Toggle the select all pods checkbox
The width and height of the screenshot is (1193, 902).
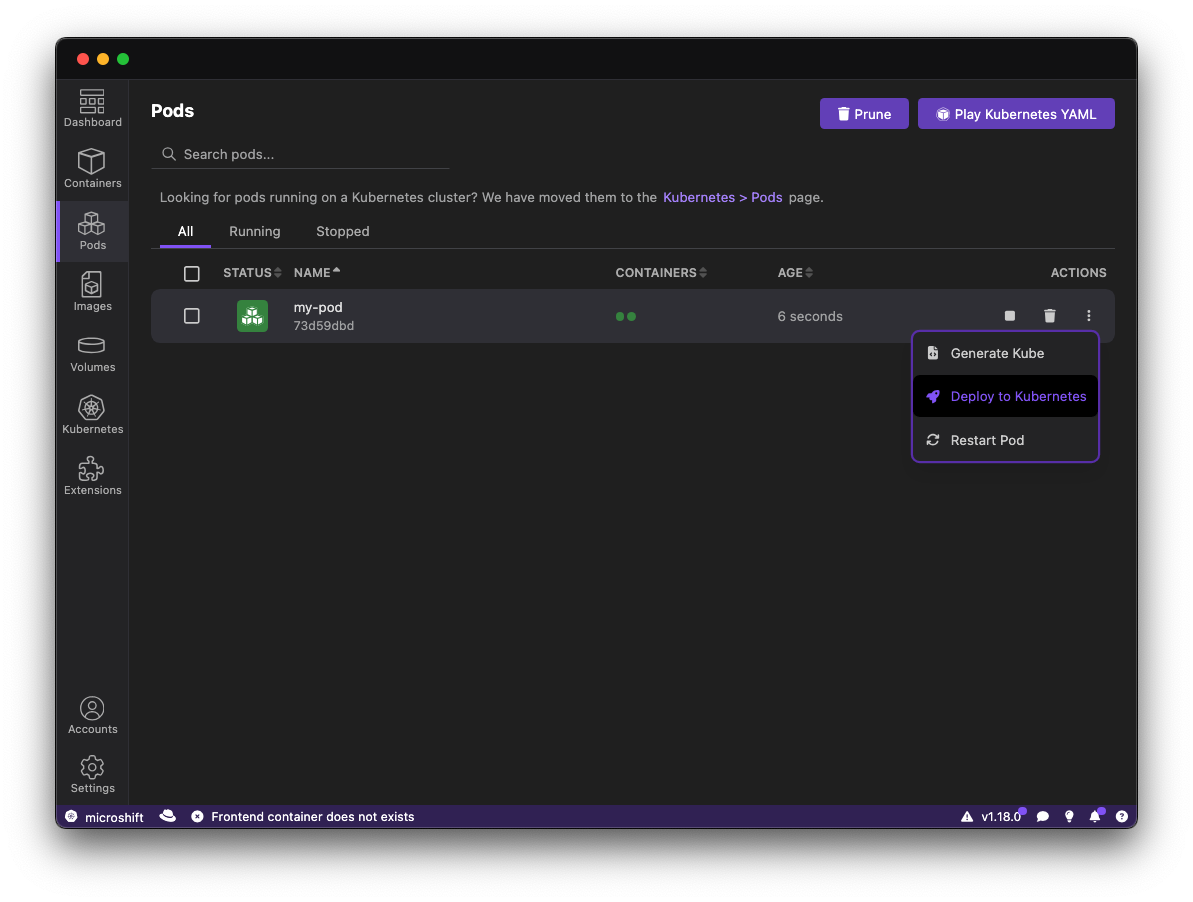(x=192, y=273)
